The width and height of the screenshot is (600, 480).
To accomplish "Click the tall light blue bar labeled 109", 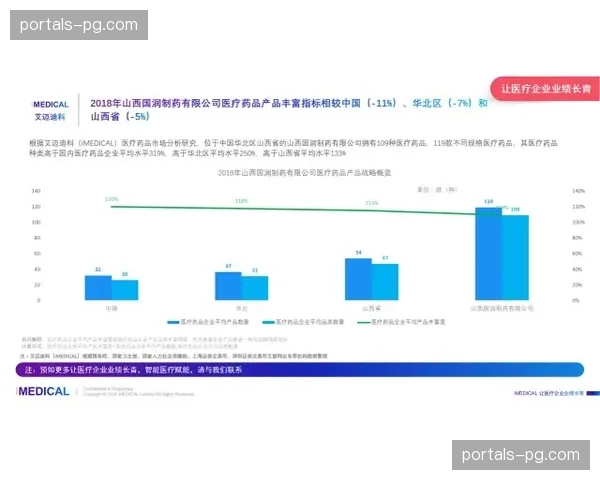I will 515,257.
